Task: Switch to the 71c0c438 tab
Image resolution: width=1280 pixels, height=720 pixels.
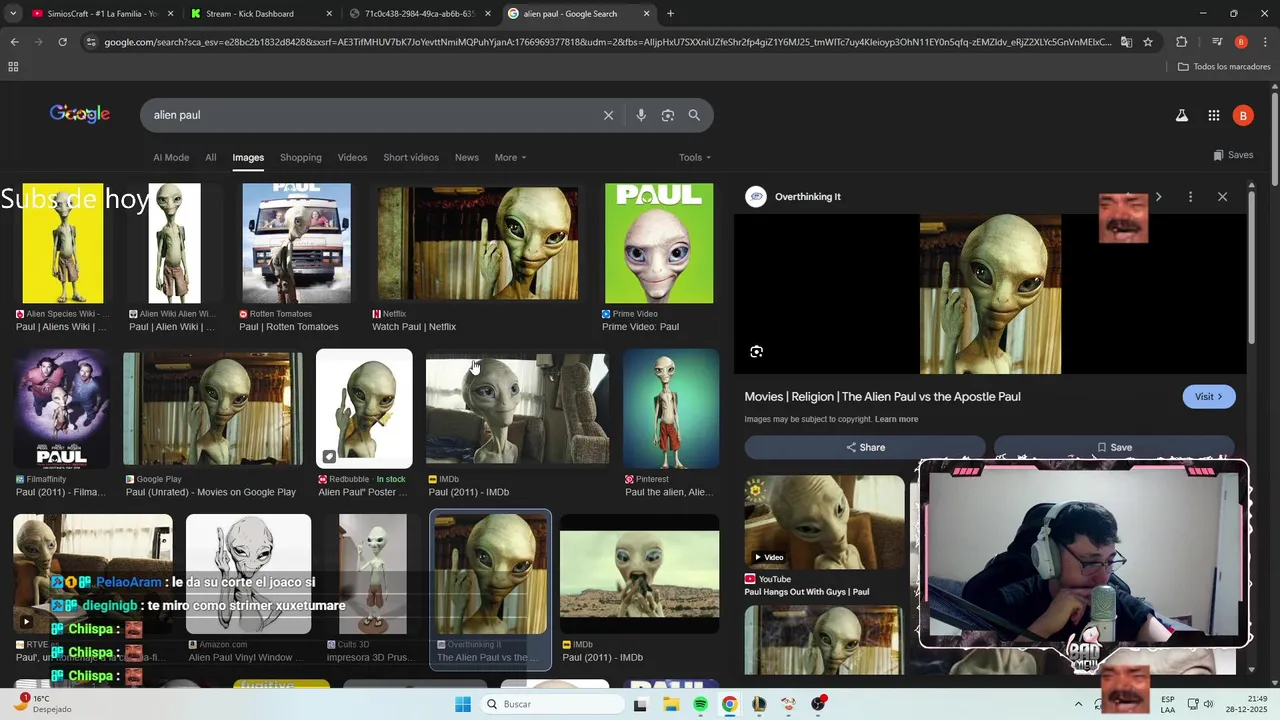Action: pos(420,14)
